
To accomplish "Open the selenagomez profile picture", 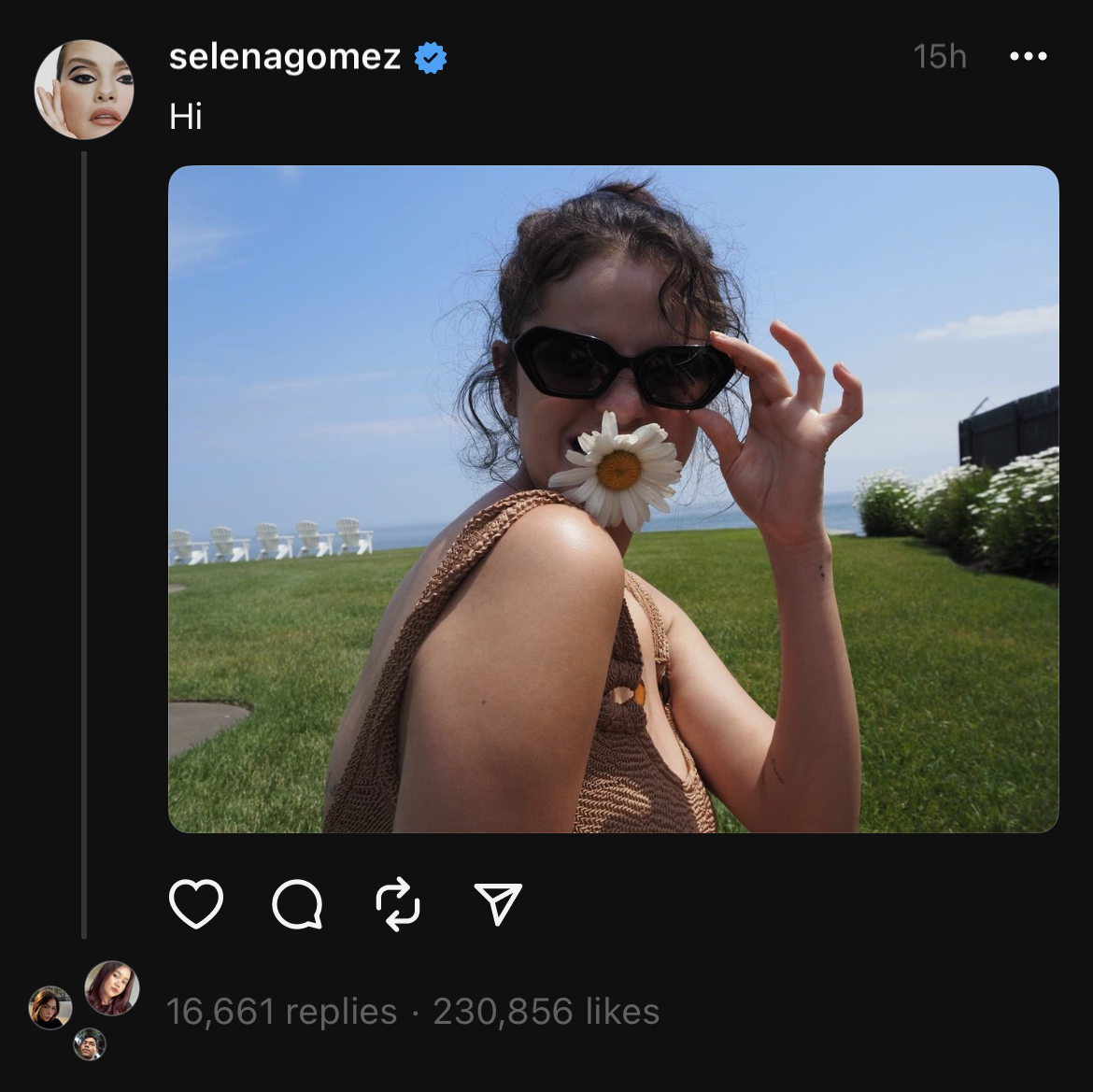I will pos(84,90).
